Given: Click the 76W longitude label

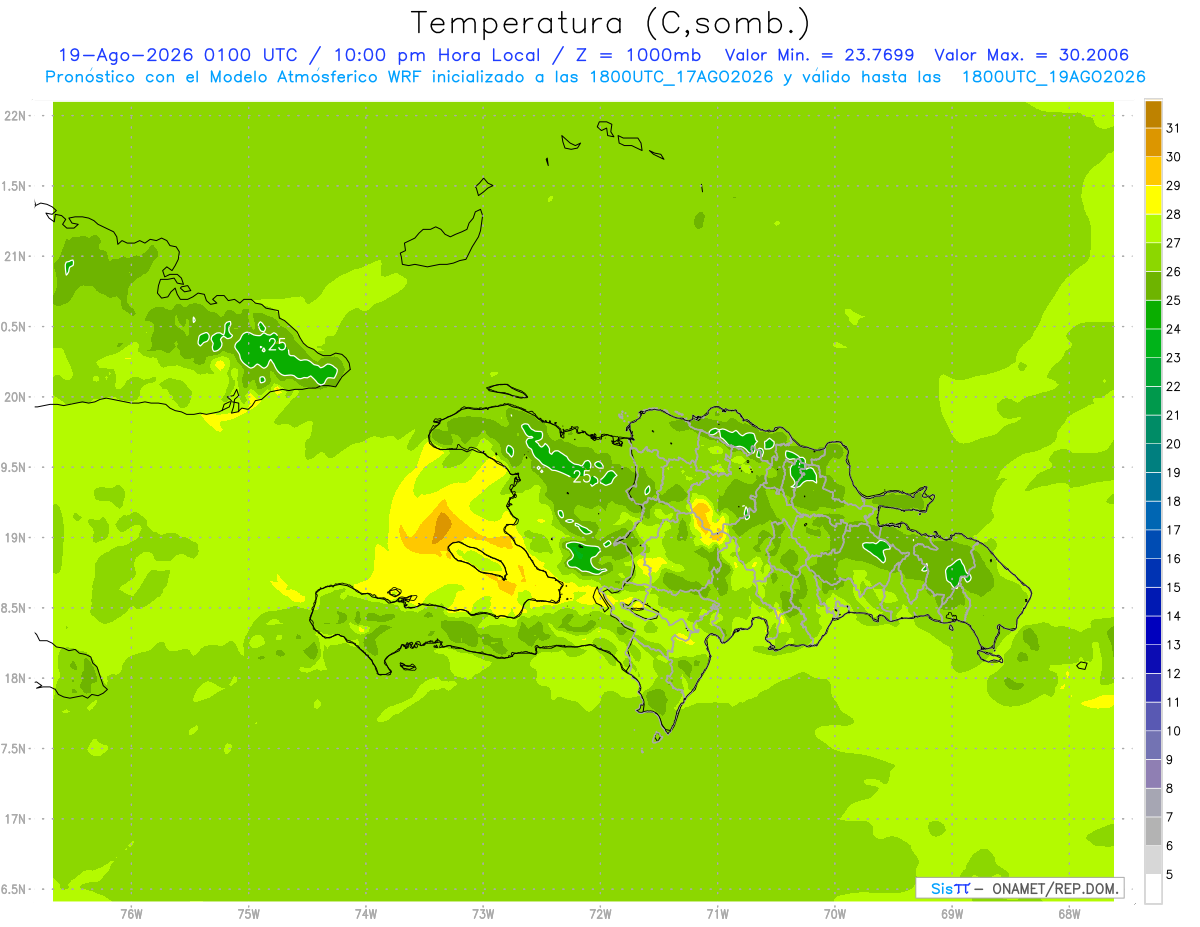Looking at the screenshot, I should (131, 914).
